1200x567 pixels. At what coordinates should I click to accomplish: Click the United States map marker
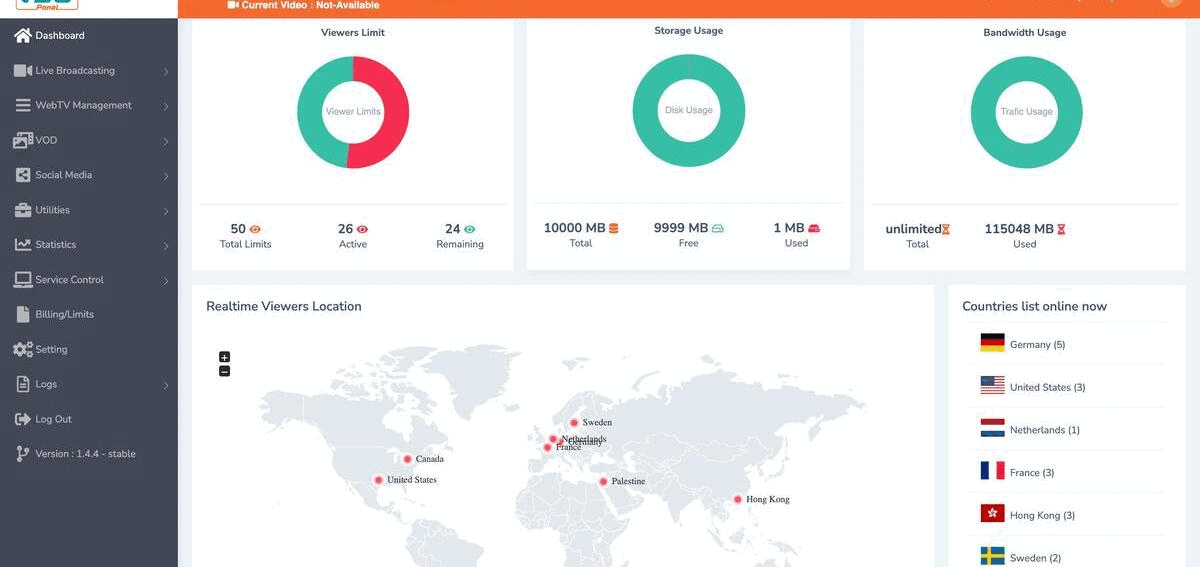(x=378, y=480)
